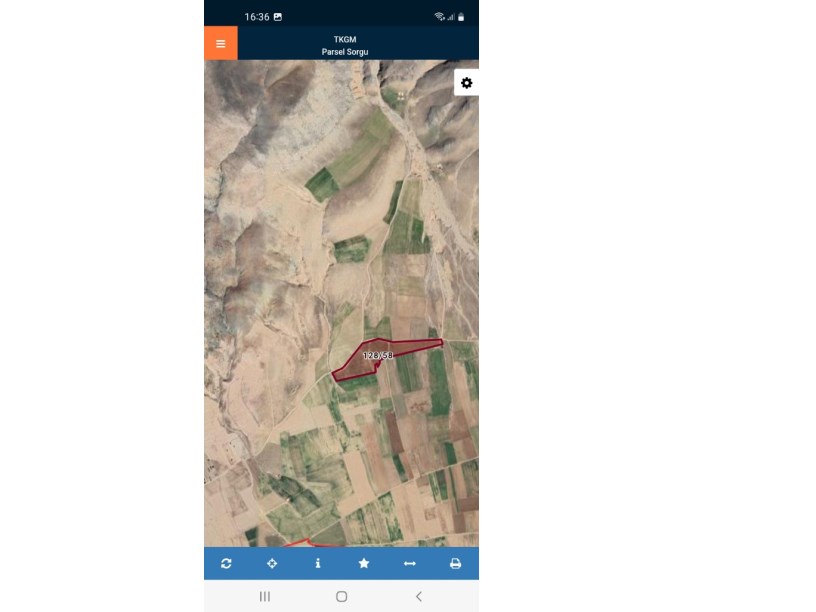Tap the print icon

pos(455,563)
